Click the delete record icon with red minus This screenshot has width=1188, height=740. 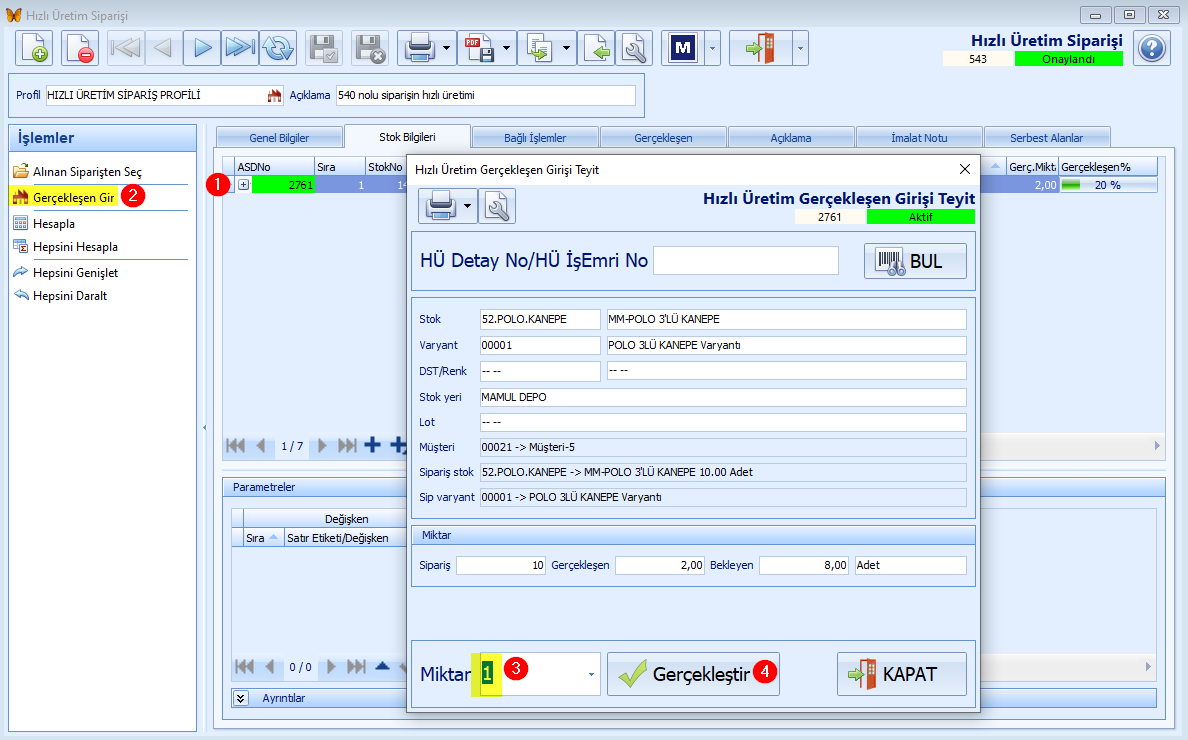pyautogui.click(x=80, y=48)
